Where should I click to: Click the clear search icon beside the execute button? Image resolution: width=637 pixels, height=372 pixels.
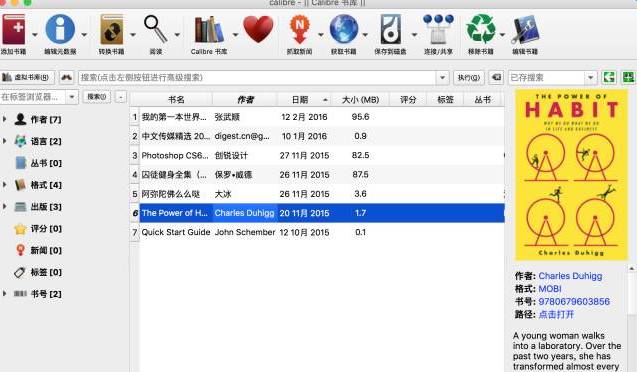click(496, 77)
